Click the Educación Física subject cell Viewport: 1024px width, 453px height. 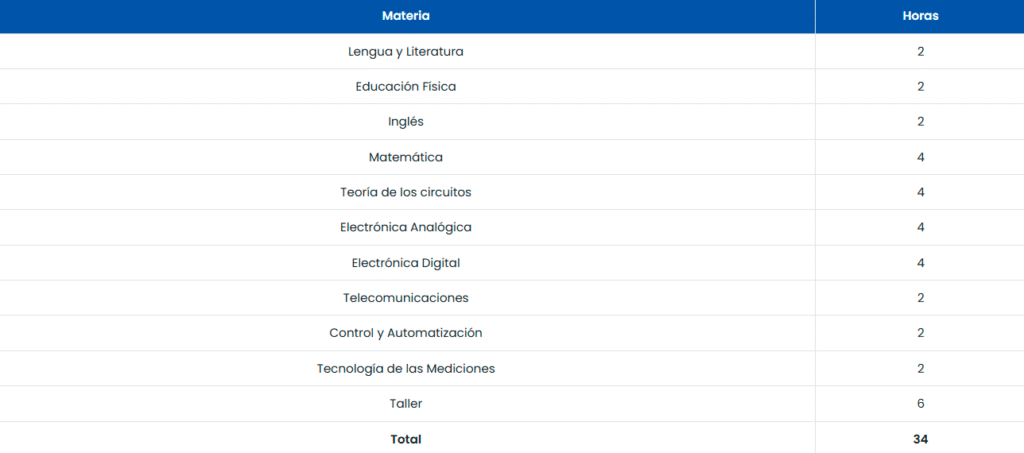[406, 86]
